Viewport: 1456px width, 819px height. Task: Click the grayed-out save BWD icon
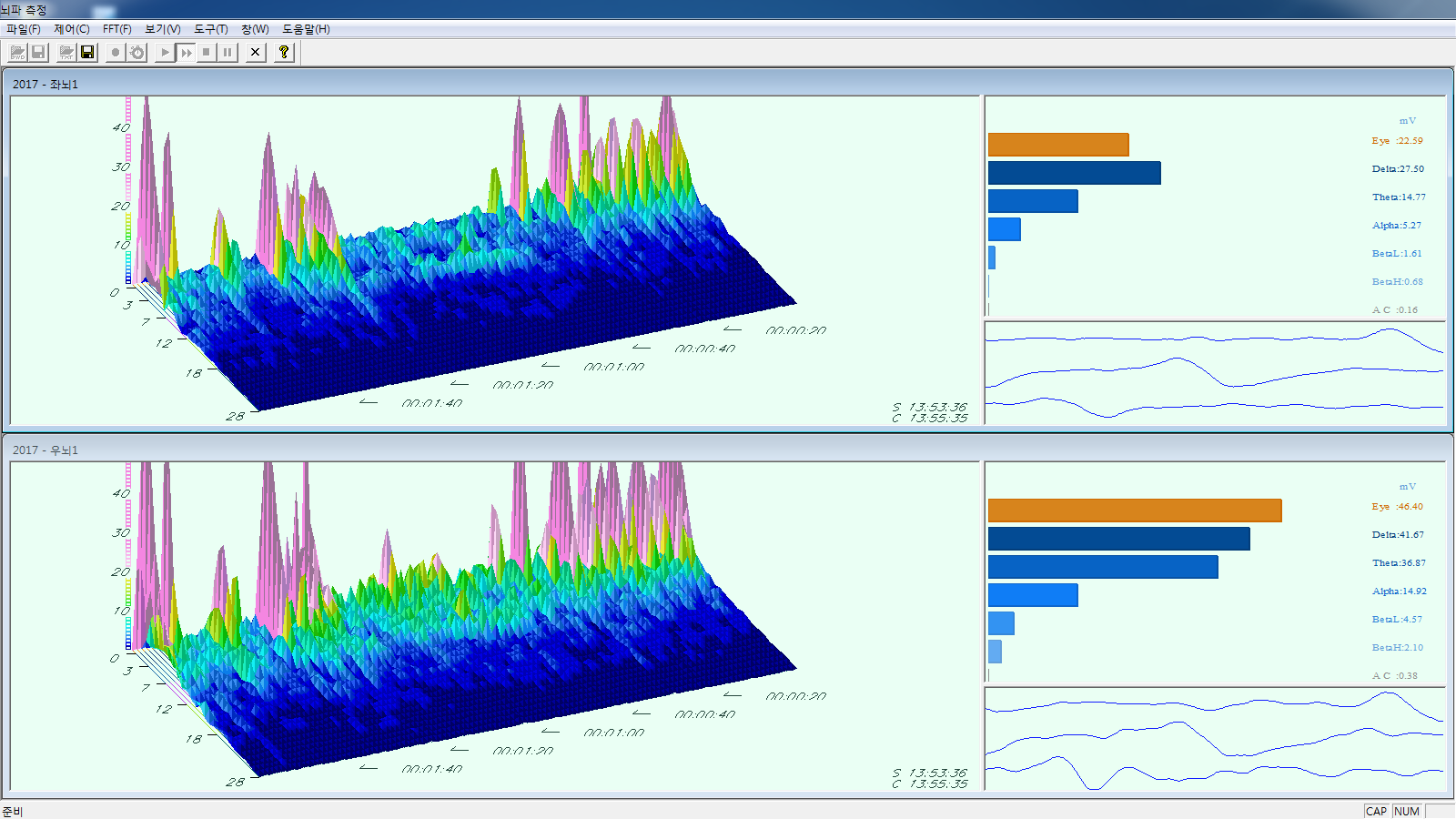click(38, 53)
